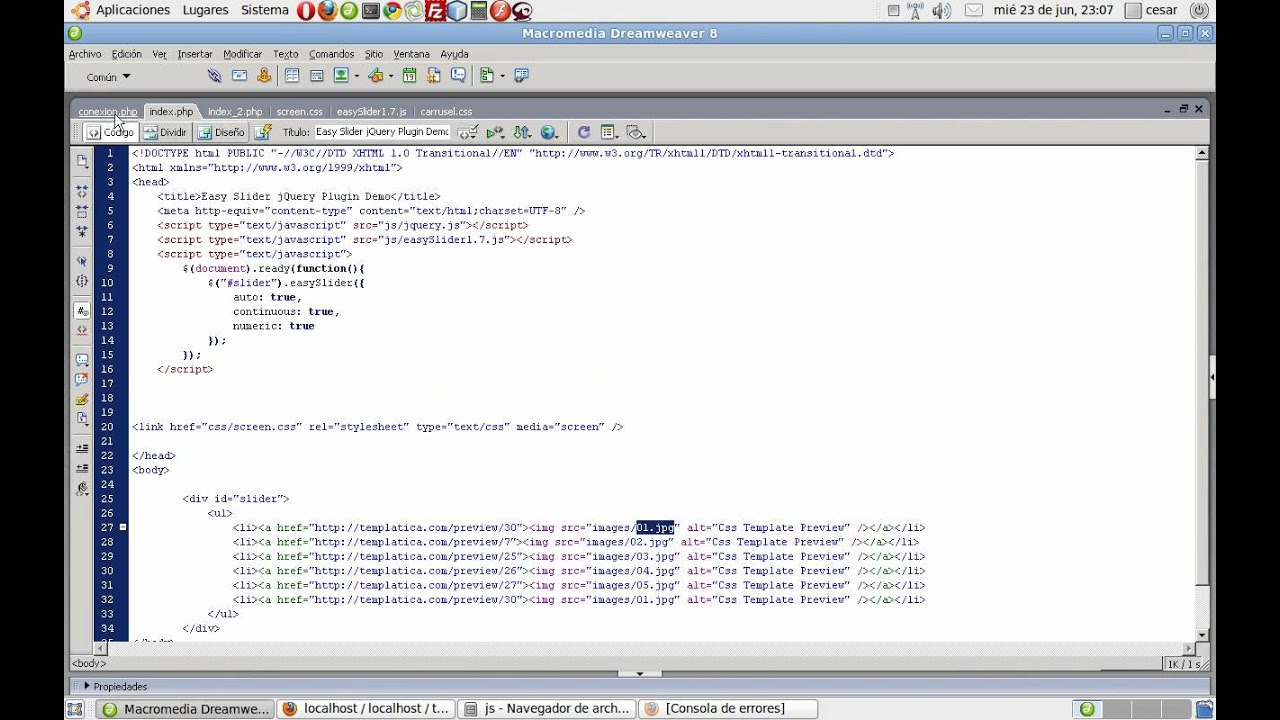Click Apply Comment icon
This screenshot has width=1280, height=720.
click(82, 360)
